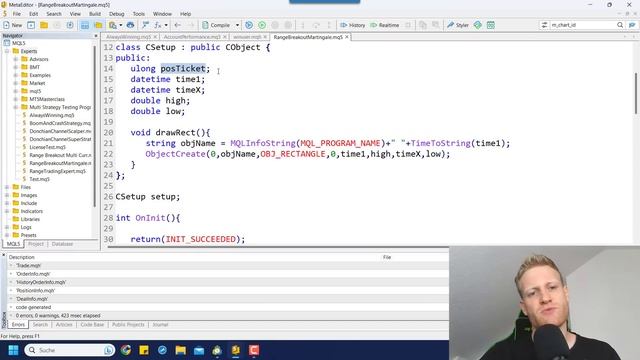Open the Debug menu

(116, 14)
